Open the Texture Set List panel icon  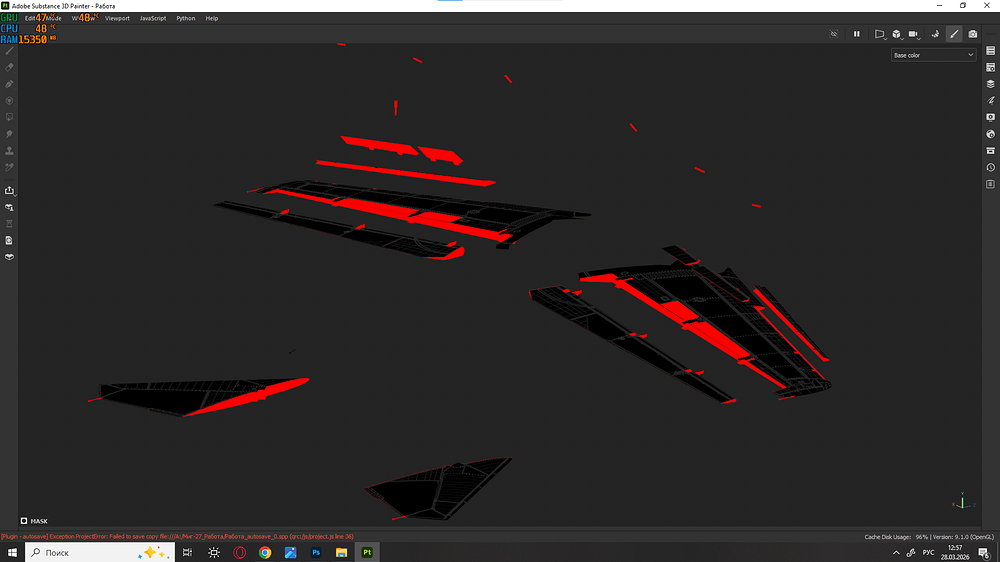point(990,50)
